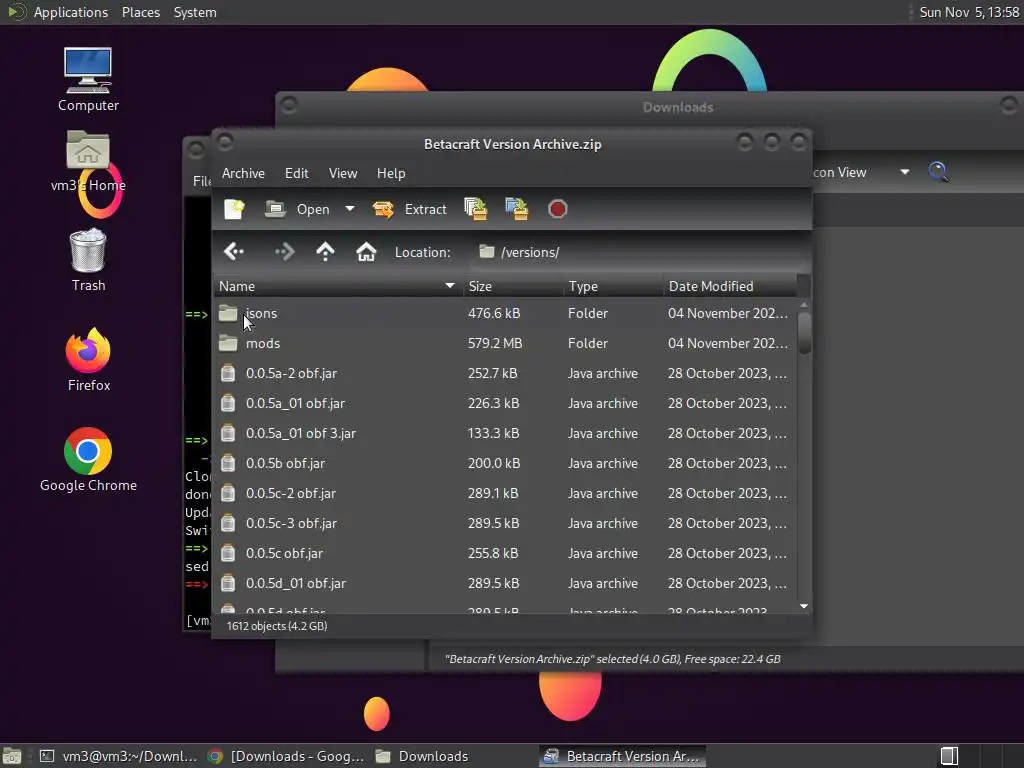
Task: Stop the current operation red button
Action: (558, 209)
